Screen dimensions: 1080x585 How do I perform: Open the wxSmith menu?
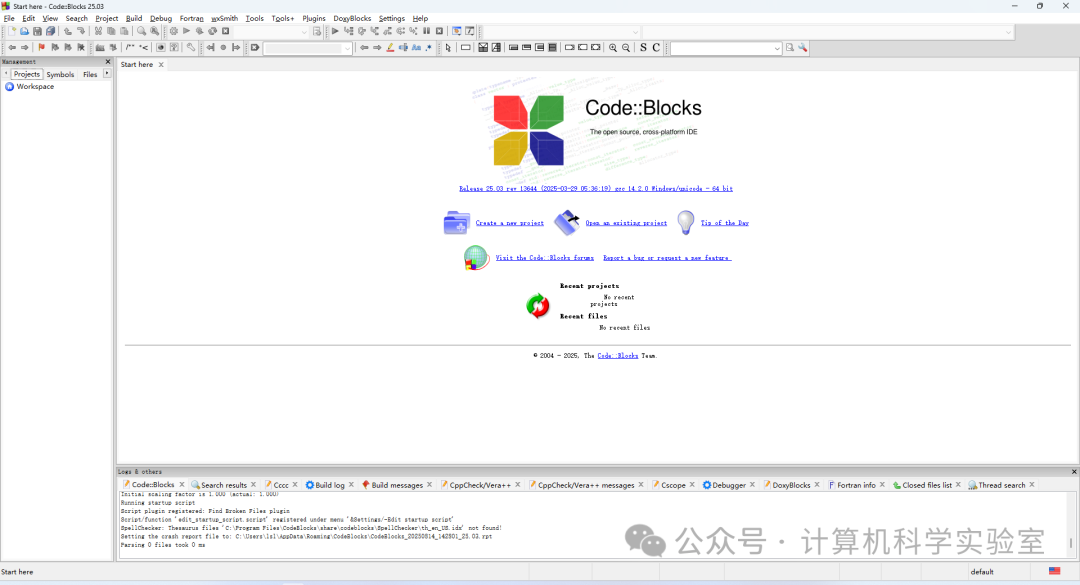[225, 19]
